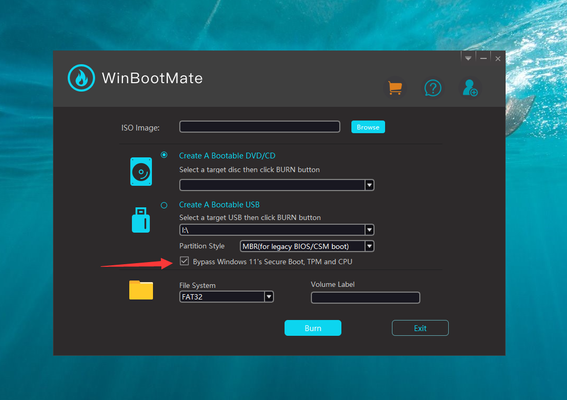Click the Burn button
567x400 pixels.
[313, 328]
